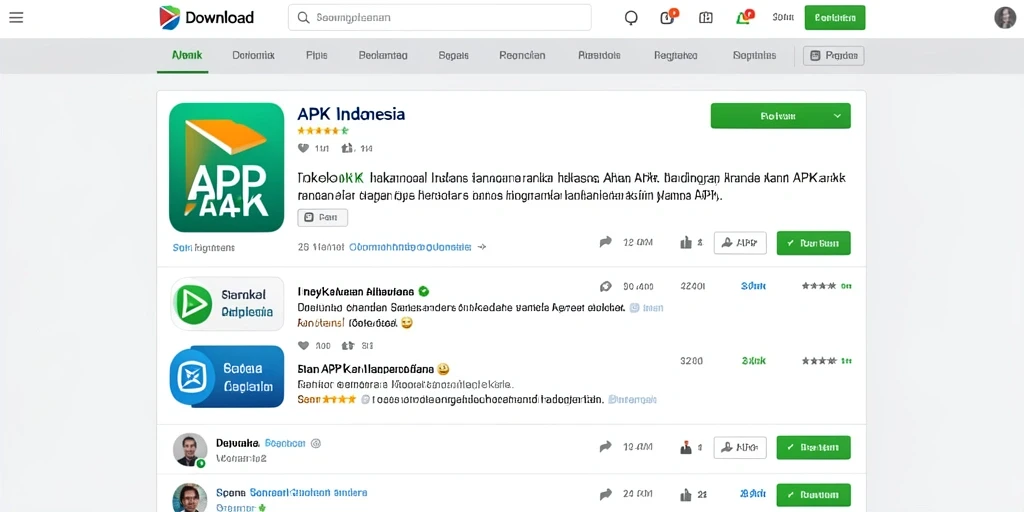Click the green check button in the Spana row
1024x512 pixels.
pyautogui.click(x=814, y=495)
